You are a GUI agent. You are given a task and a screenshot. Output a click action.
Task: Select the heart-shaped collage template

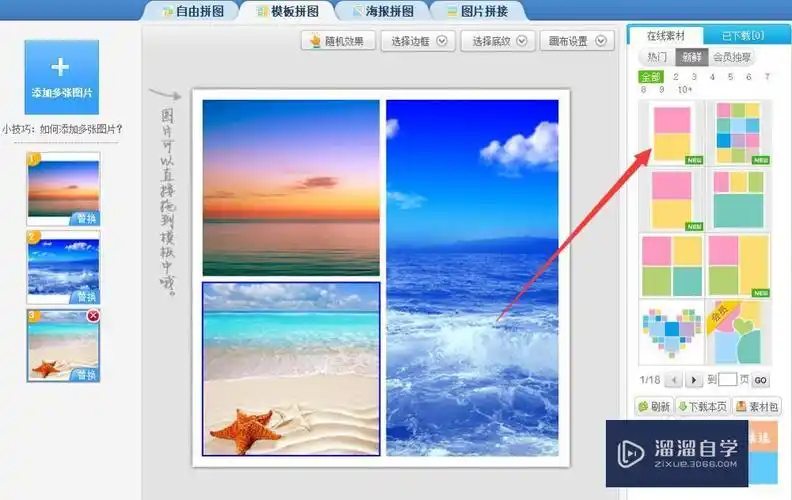[671, 332]
